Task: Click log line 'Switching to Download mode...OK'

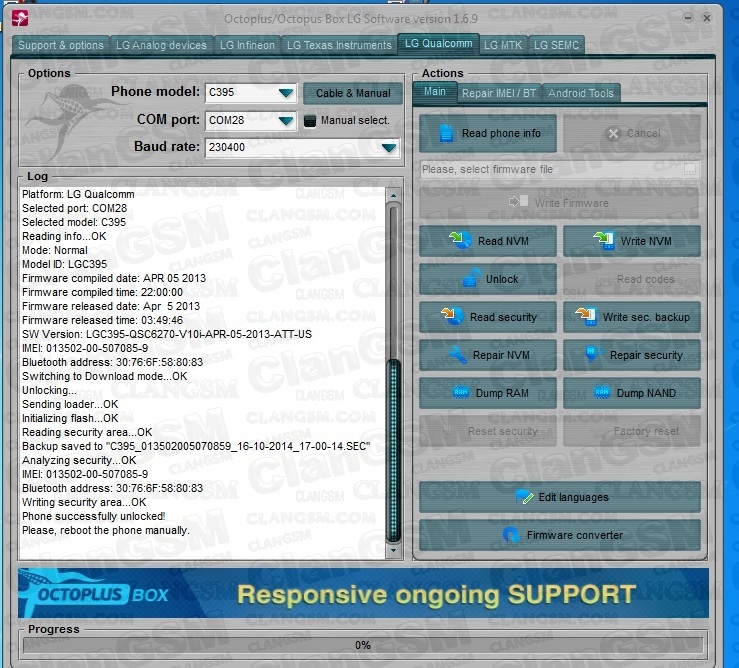Action: 104,376
